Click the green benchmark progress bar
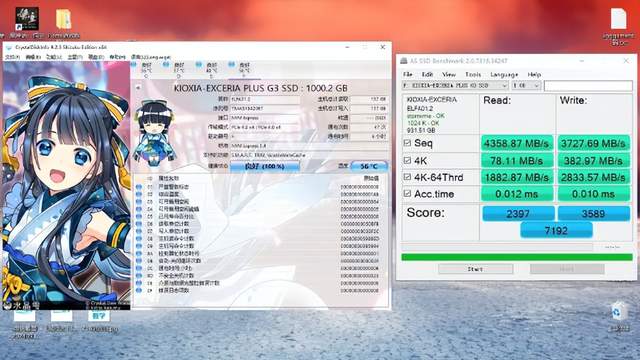 click(517, 257)
